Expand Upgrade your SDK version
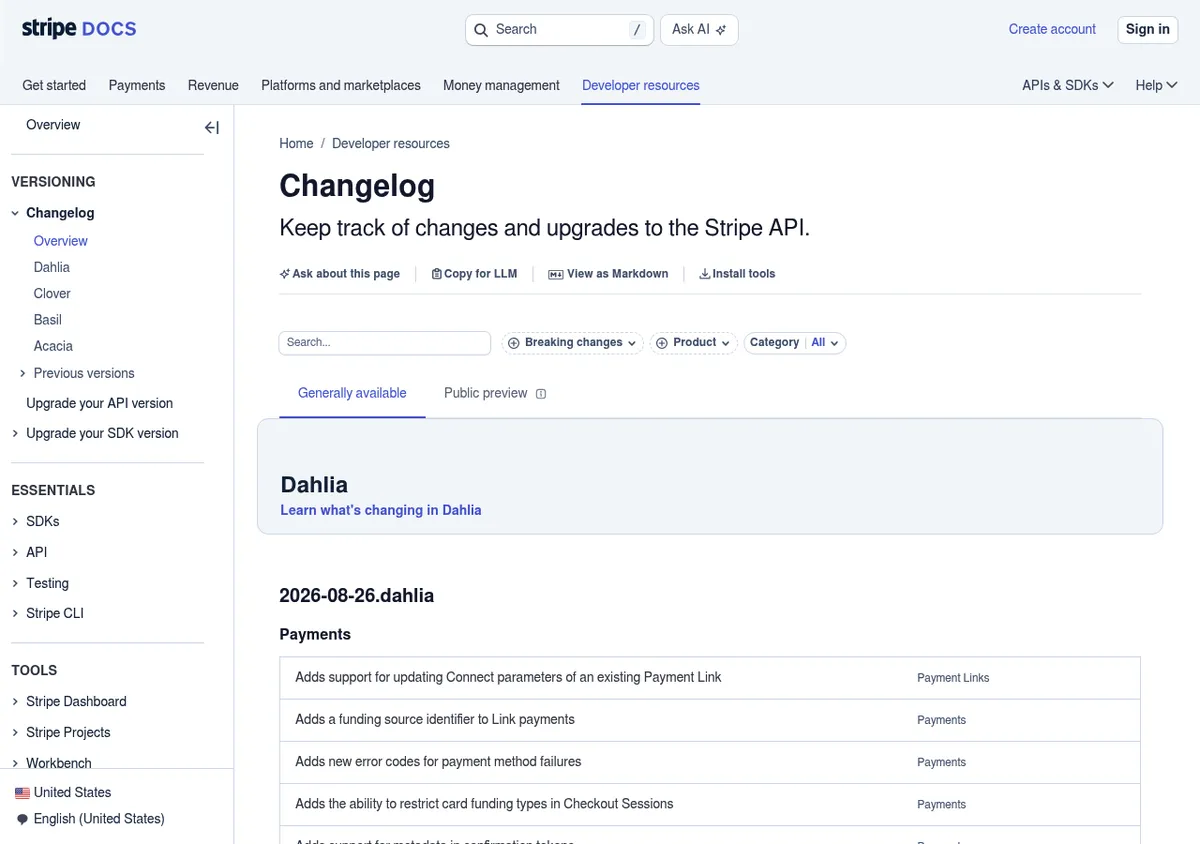 click(x=15, y=433)
